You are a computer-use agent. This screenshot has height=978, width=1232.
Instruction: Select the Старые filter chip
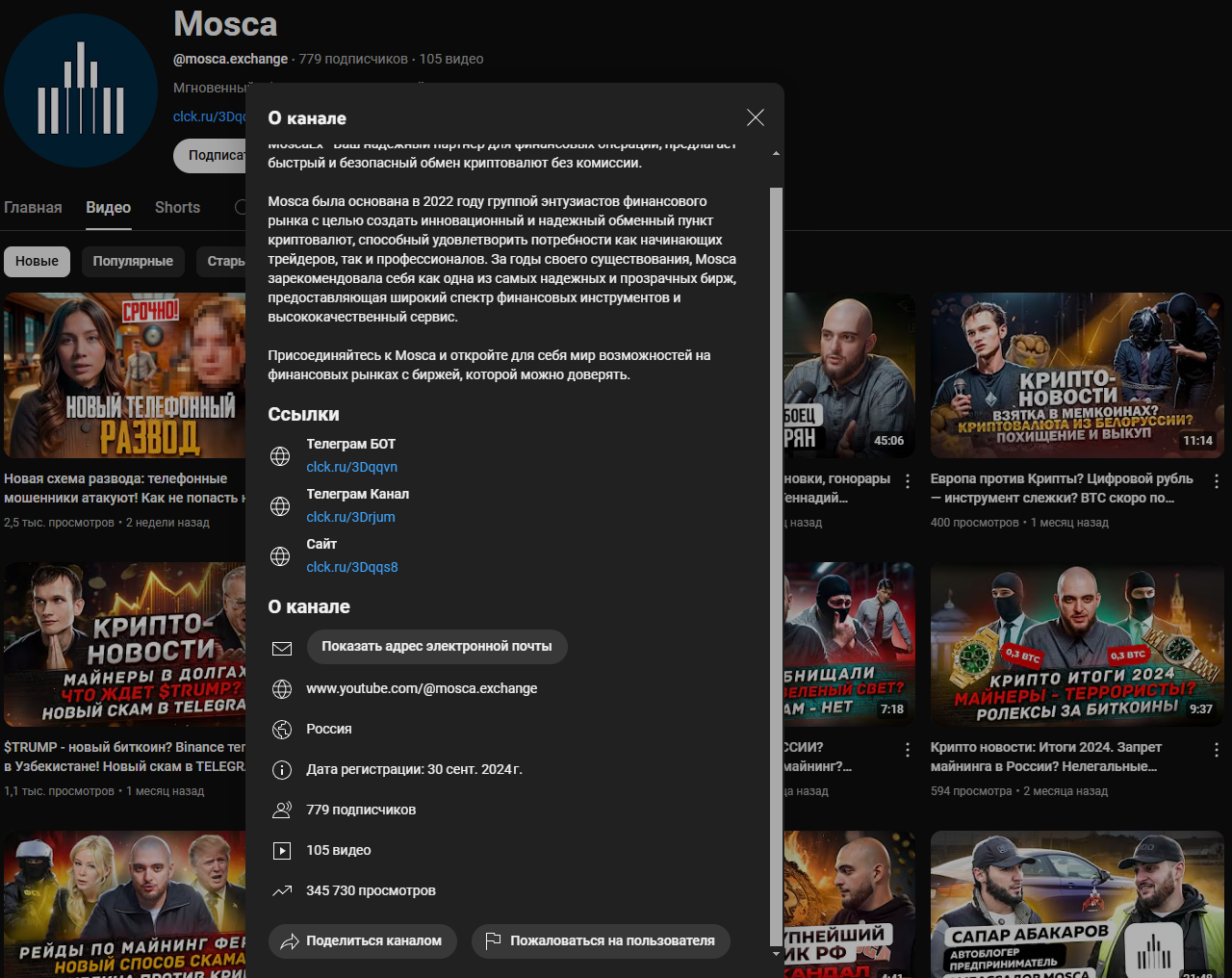pyautogui.click(x=223, y=262)
